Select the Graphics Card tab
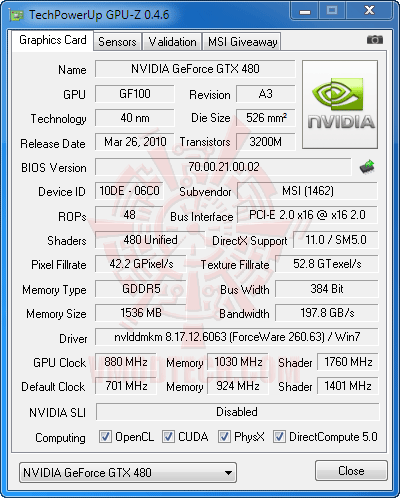Viewport: 400px width, 498px height. 53,40
